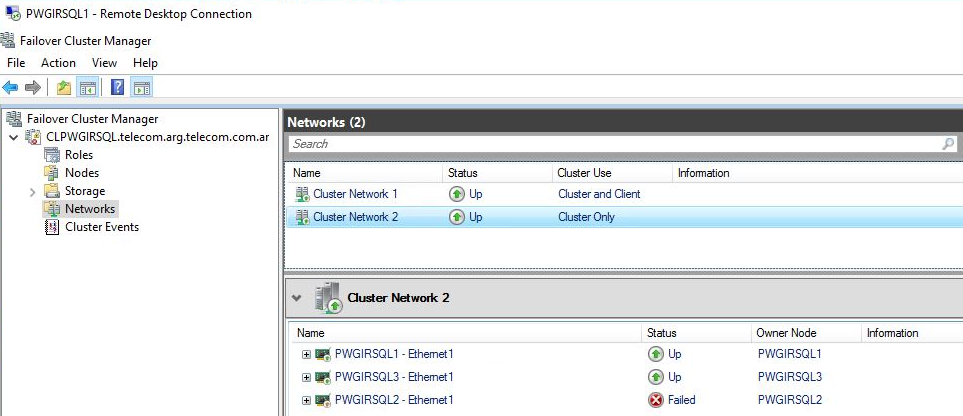Open the View menu
The width and height of the screenshot is (963, 416).
104,63
